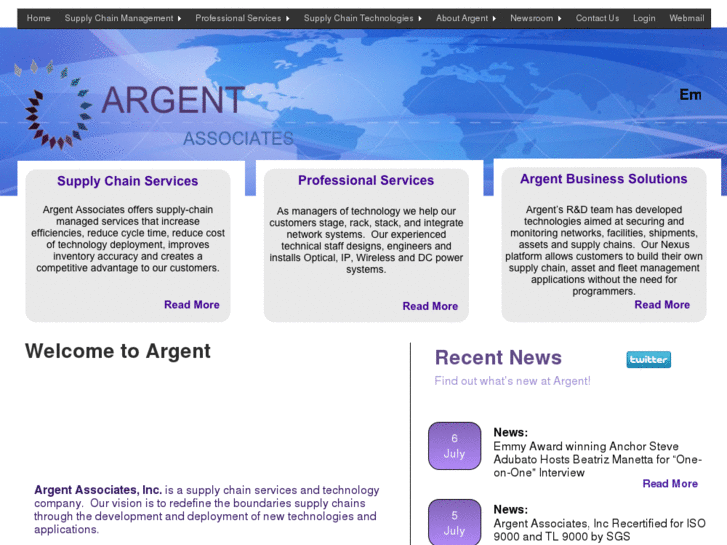Image resolution: width=727 pixels, height=545 pixels.
Task: Click the ASSOCIATES text in the banner
Action: tap(238, 138)
